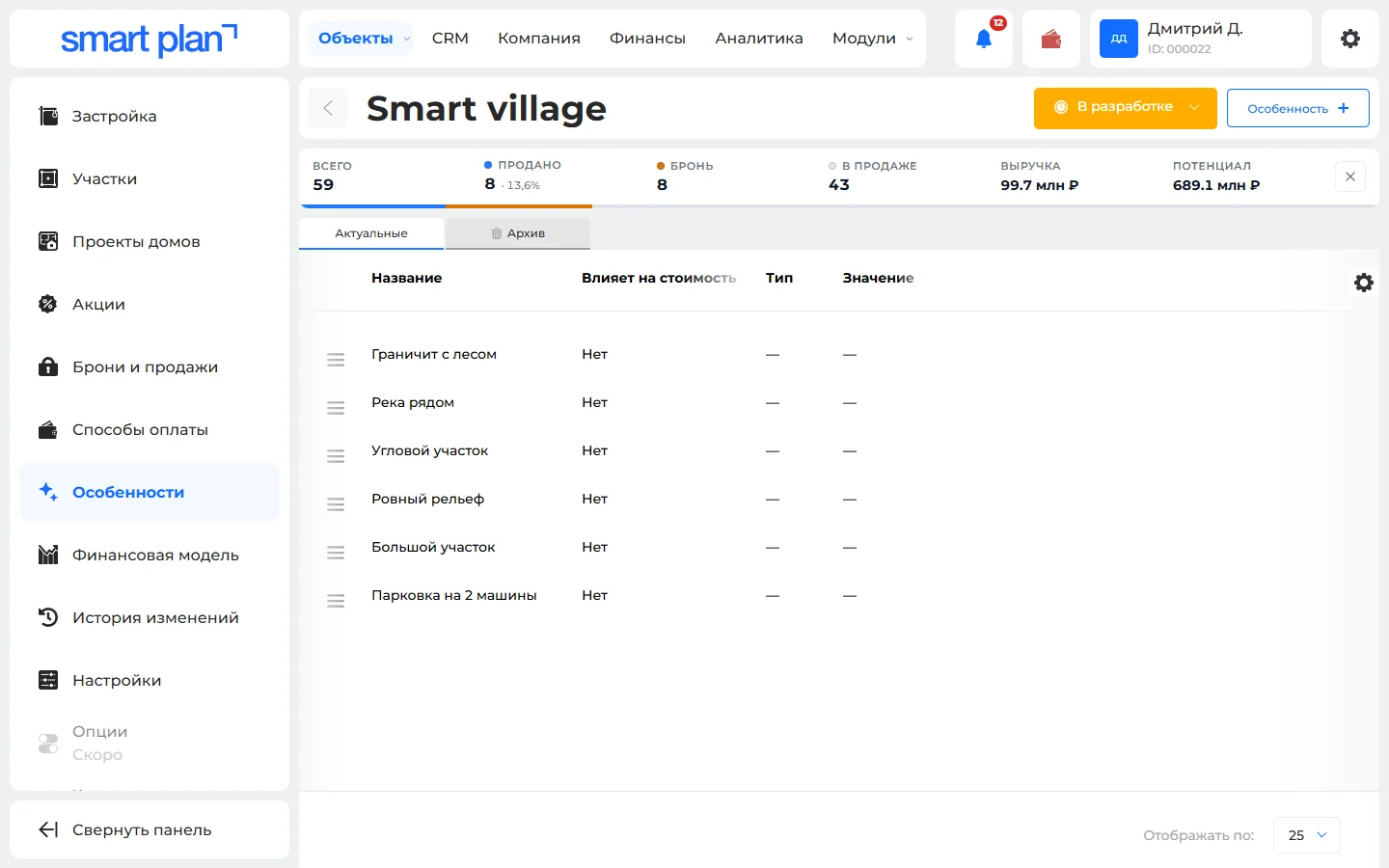Open the notifications bell
This screenshot has width=1389, height=868.
984,39
